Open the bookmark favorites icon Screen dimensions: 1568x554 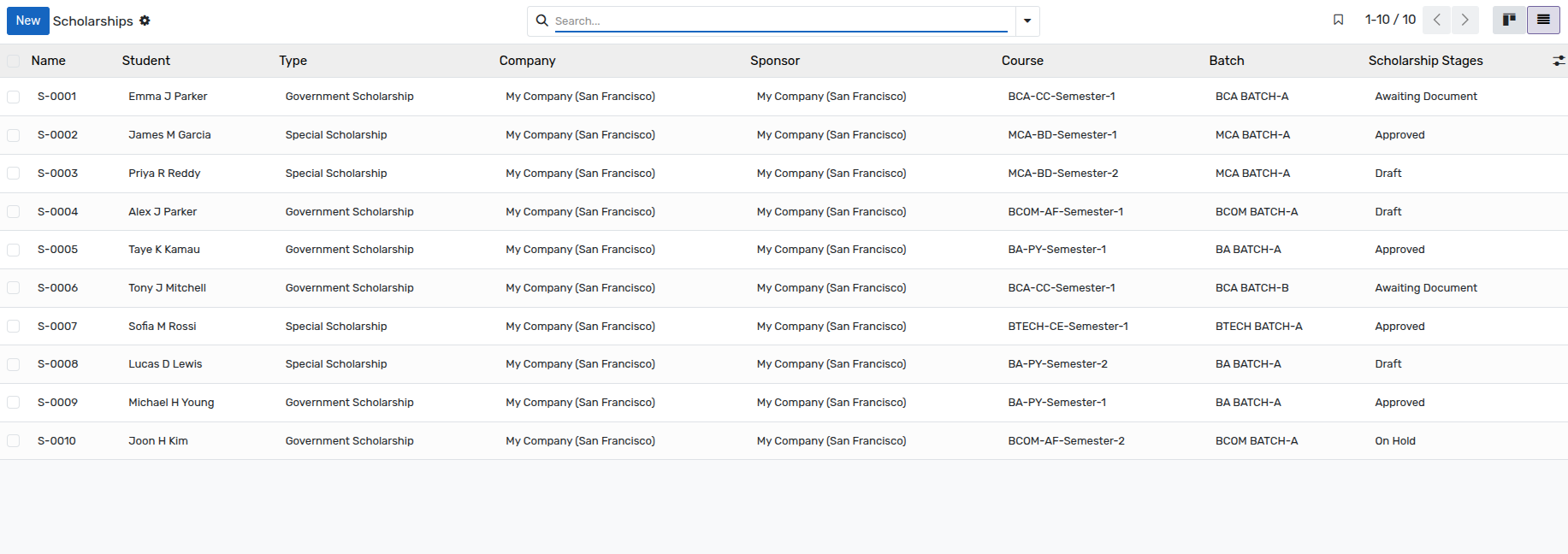1339,20
